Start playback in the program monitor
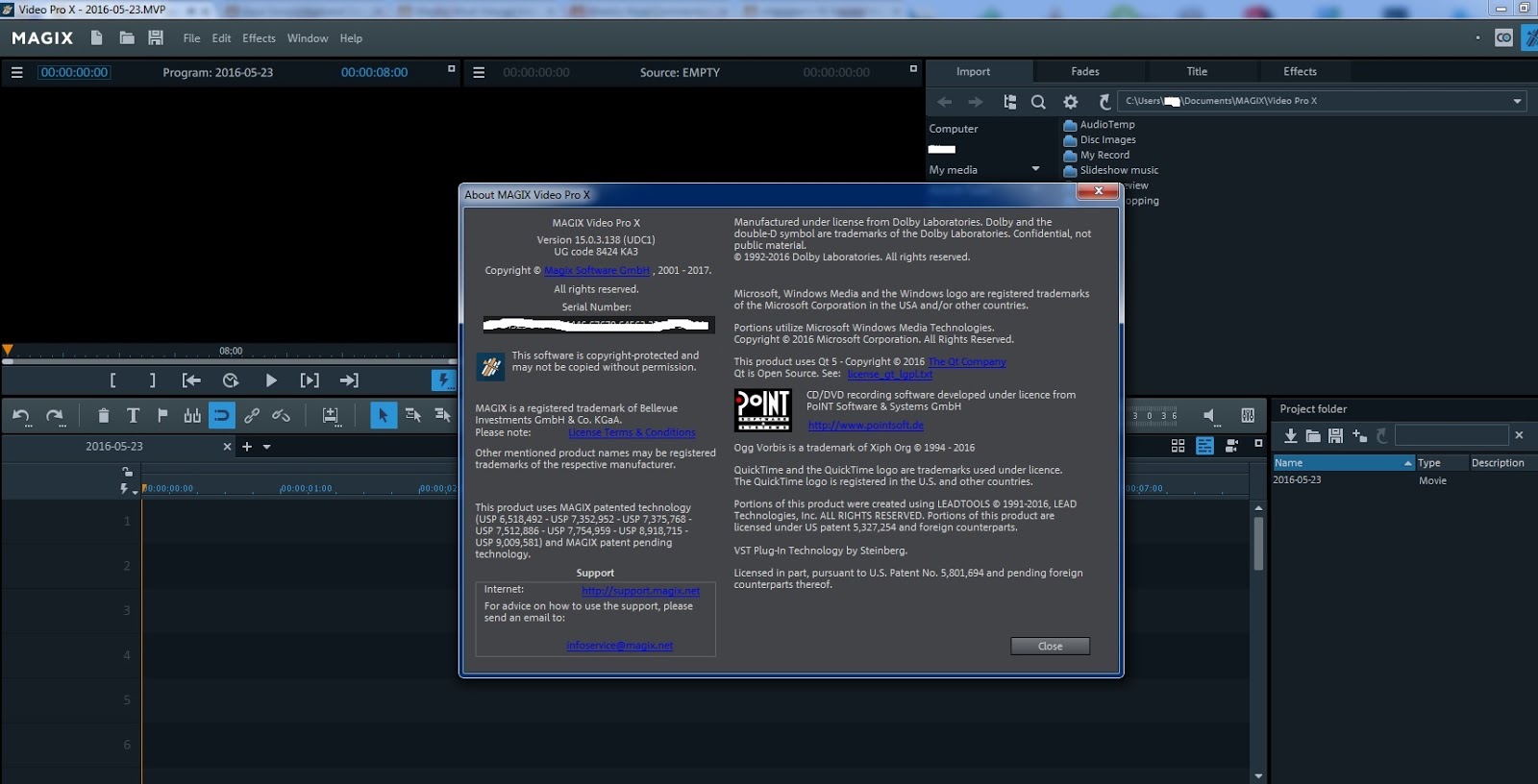 [271, 380]
